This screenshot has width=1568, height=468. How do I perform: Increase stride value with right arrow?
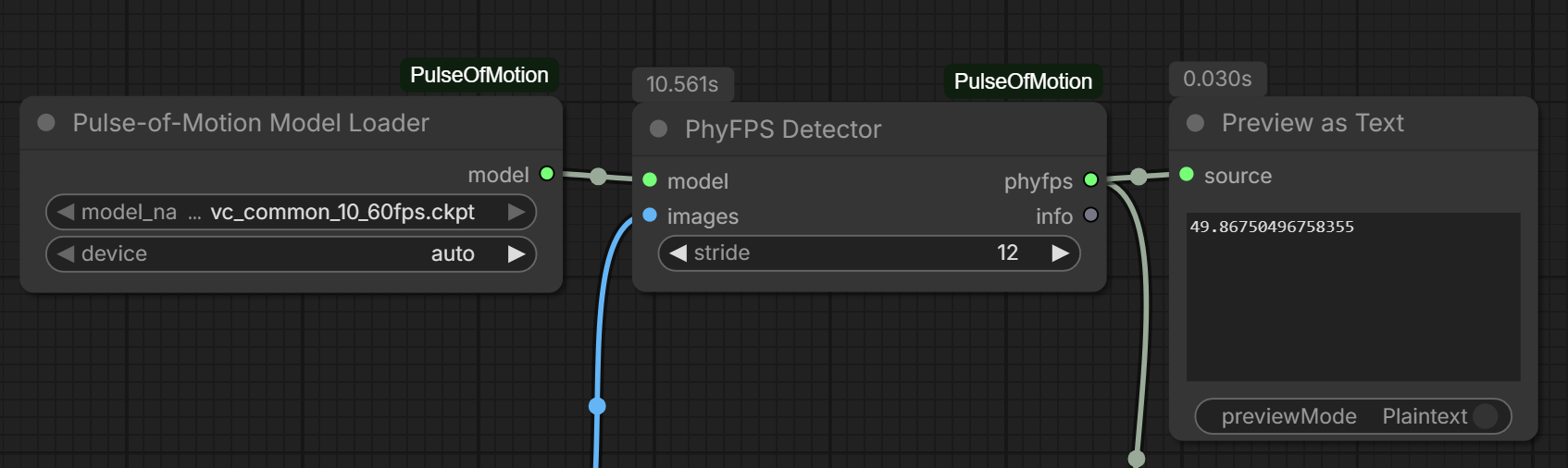[1061, 252]
